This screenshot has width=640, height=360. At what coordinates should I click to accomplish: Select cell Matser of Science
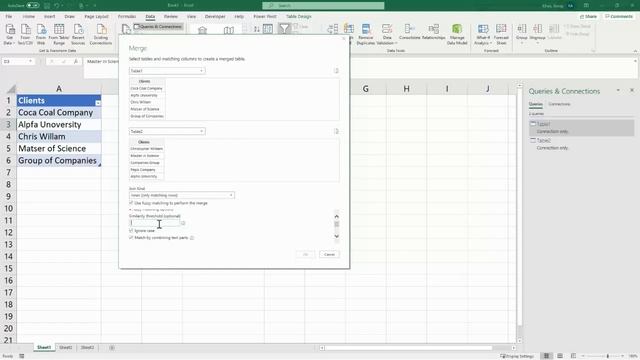pyautogui.click(x=59, y=149)
